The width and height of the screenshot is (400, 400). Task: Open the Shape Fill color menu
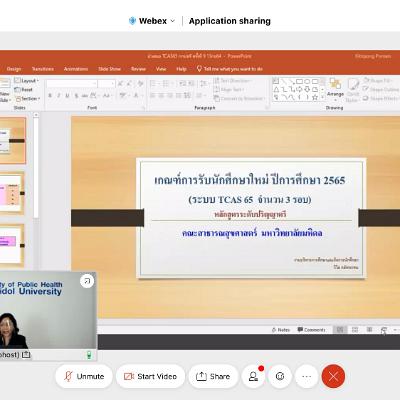tap(377, 80)
